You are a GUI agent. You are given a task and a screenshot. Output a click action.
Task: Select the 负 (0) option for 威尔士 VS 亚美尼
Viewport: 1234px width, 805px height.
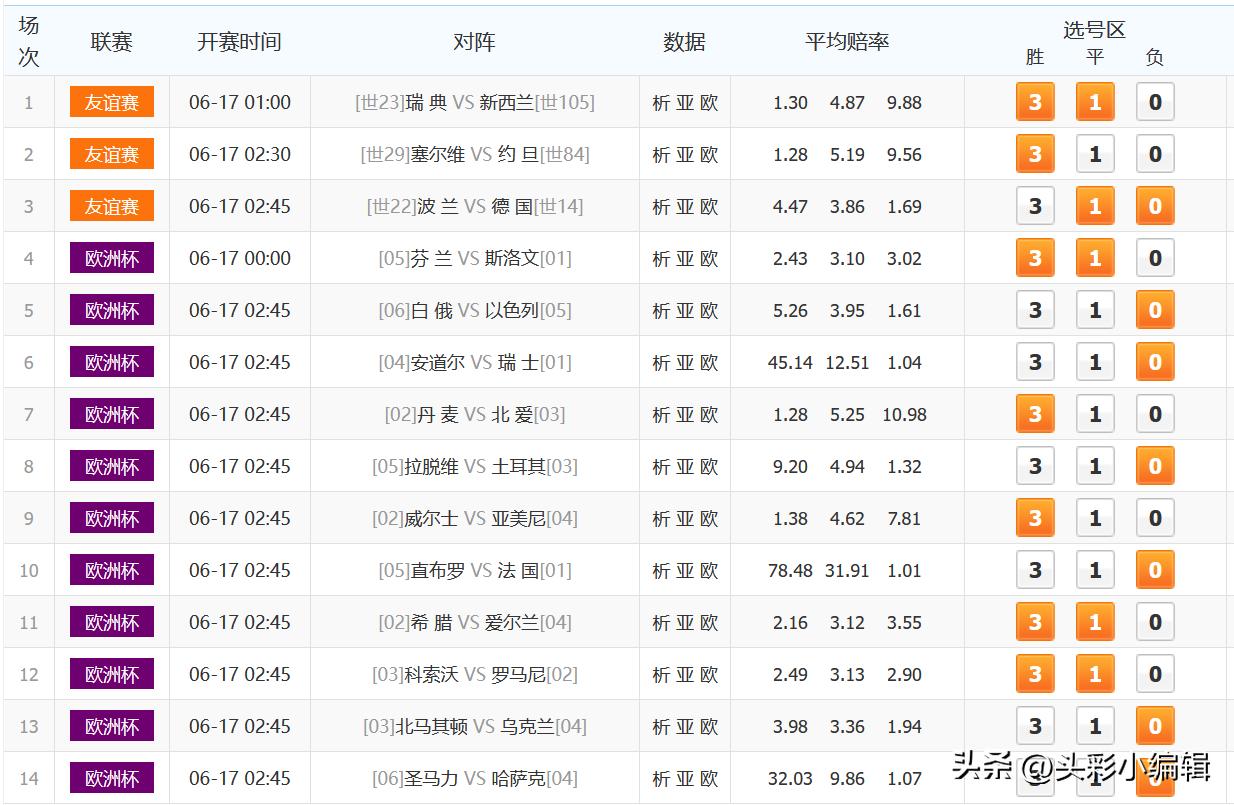pos(1155,518)
